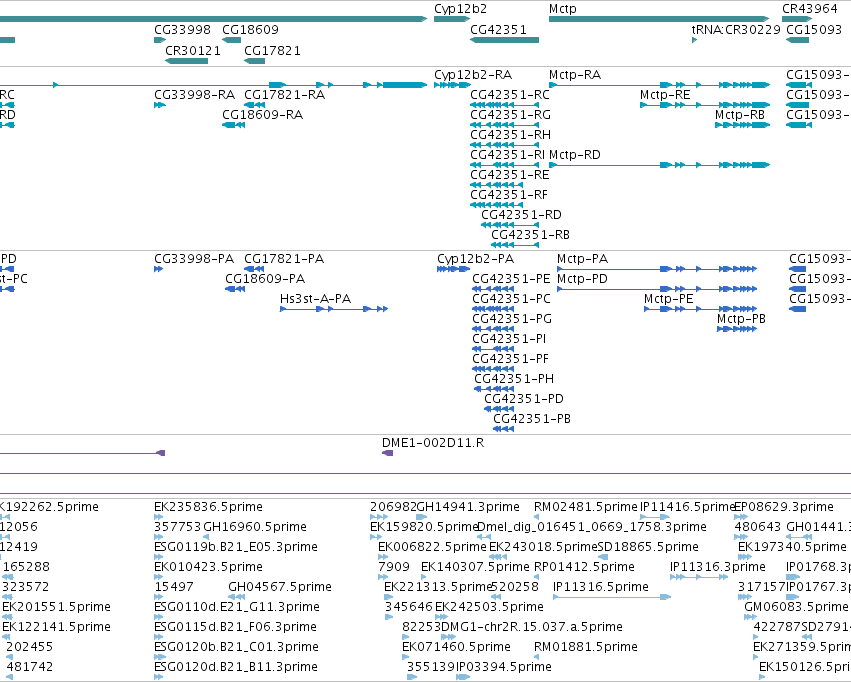
Task: Click the CG33998 gene label
Action: pyautogui.click(x=182, y=30)
